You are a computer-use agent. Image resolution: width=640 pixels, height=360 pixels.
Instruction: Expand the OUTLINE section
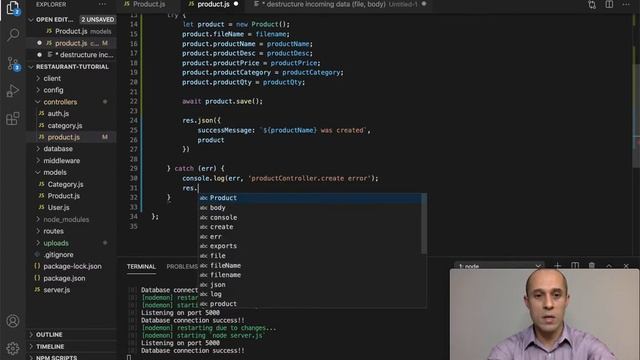pos(49,335)
